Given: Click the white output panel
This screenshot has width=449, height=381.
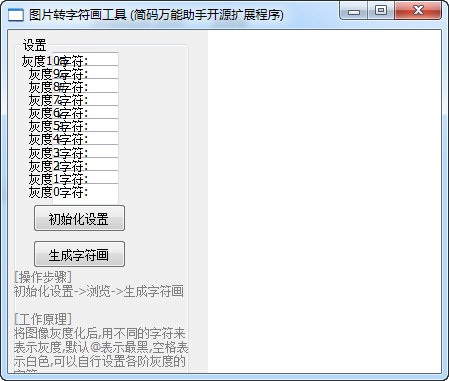Looking at the screenshot, I should 325,202.
